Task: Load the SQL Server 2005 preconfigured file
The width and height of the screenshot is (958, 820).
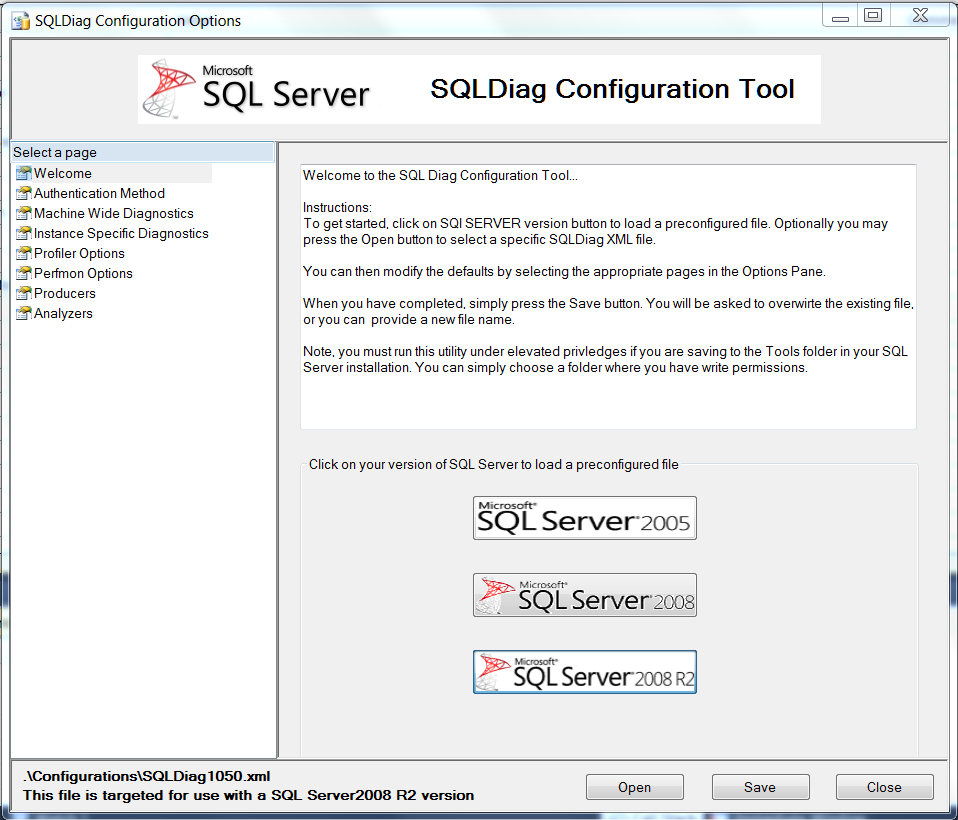Action: click(x=584, y=518)
